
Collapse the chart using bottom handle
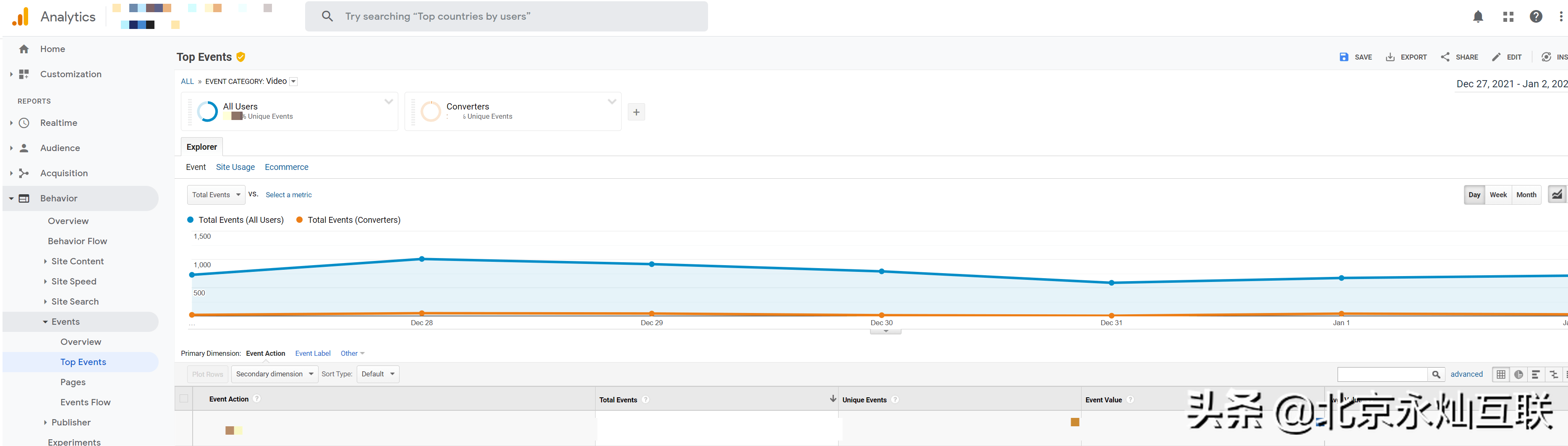pyautogui.click(x=886, y=331)
